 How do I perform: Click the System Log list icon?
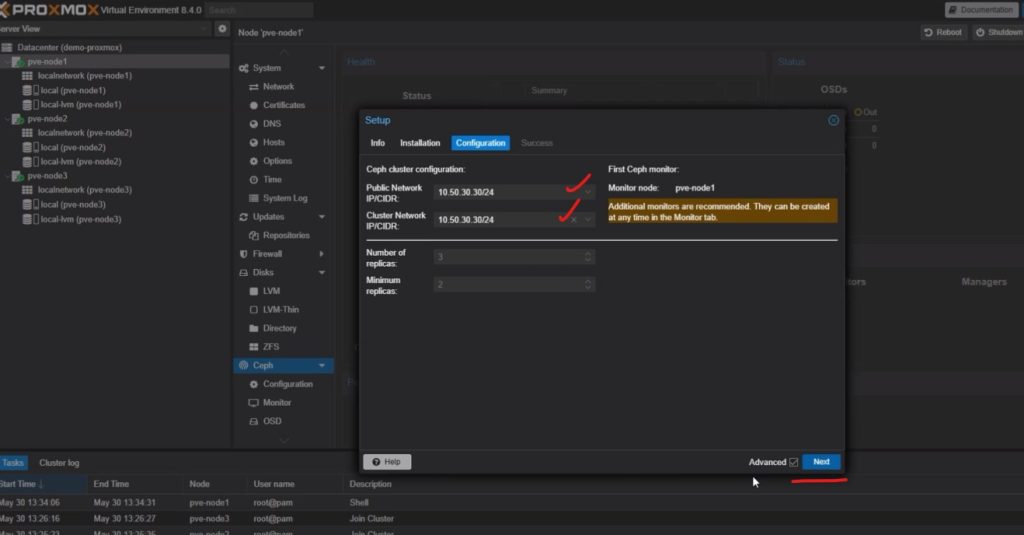(x=253, y=198)
